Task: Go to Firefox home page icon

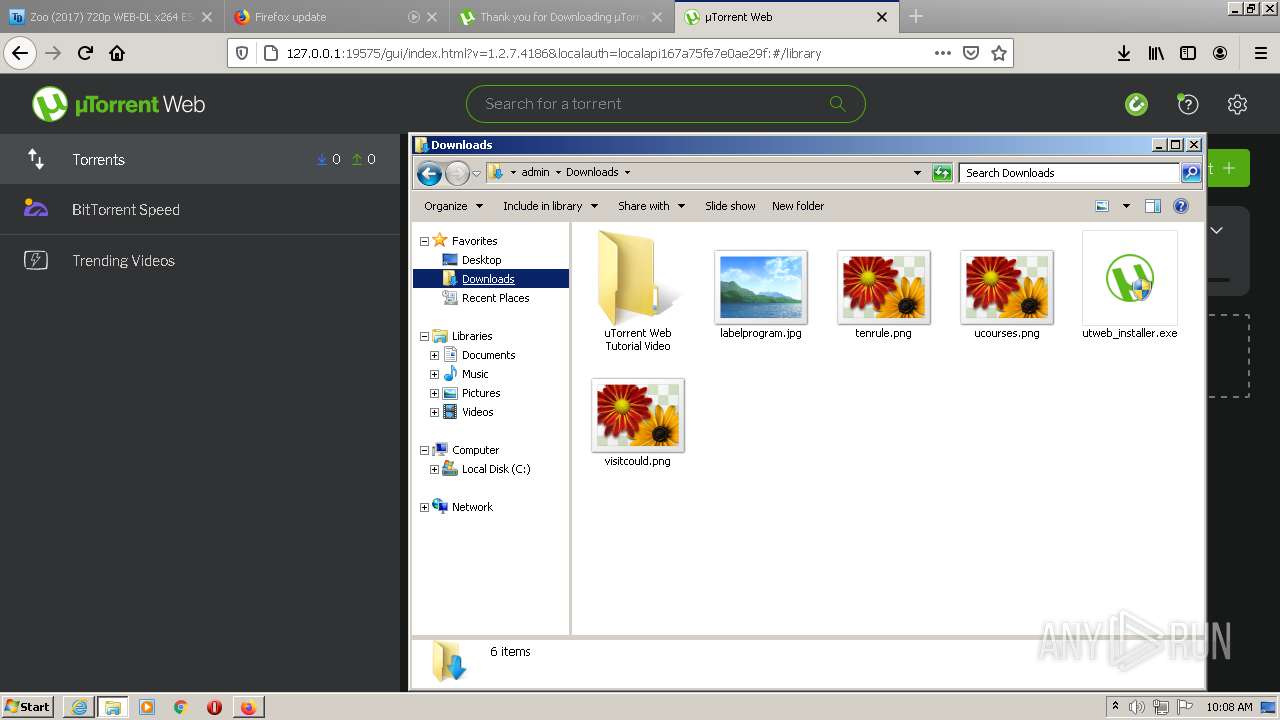Action: coord(117,53)
